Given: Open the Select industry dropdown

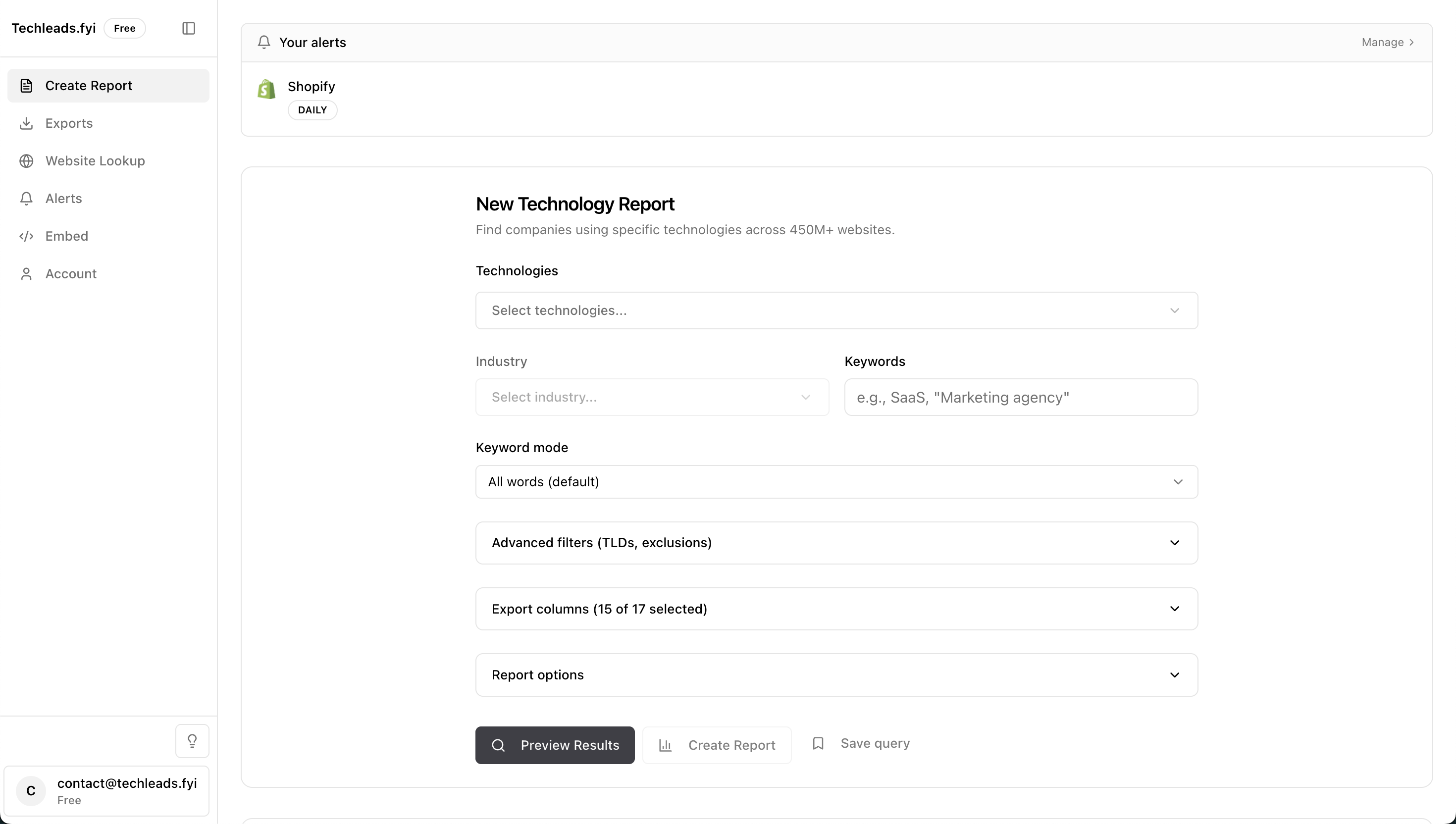Looking at the screenshot, I should point(652,397).
